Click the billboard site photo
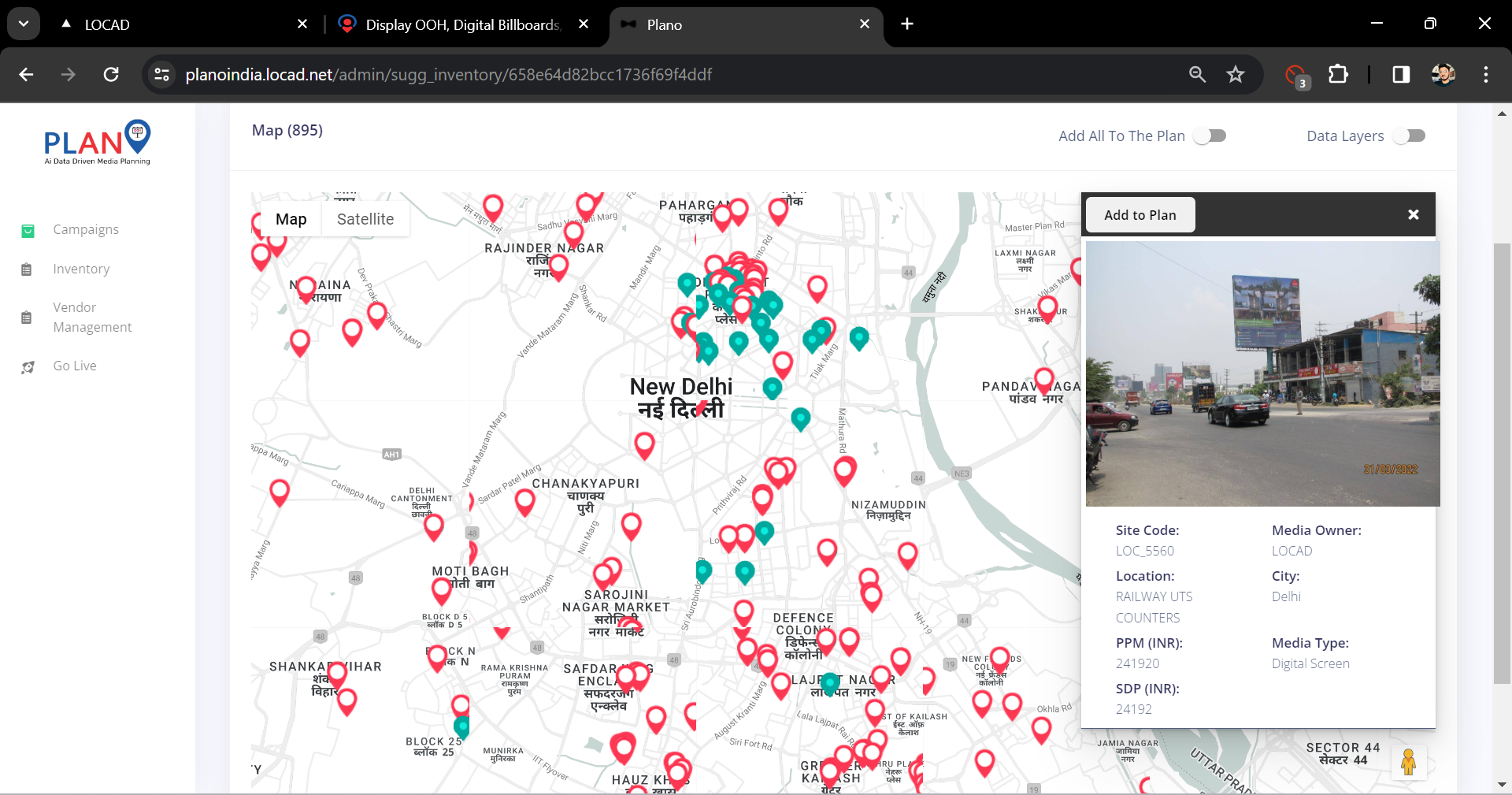This screenshot has height=795, width=1512. [x=1262, y=373]
